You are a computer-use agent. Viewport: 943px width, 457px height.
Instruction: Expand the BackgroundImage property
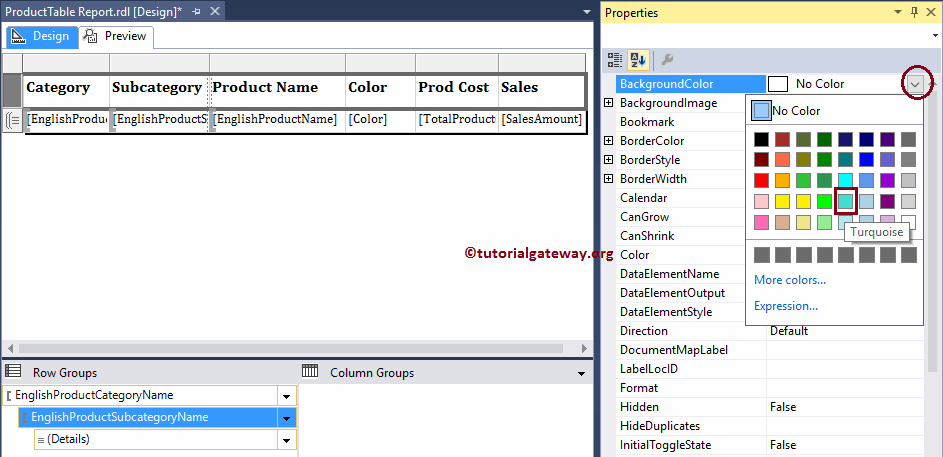[x=609, y=103]
